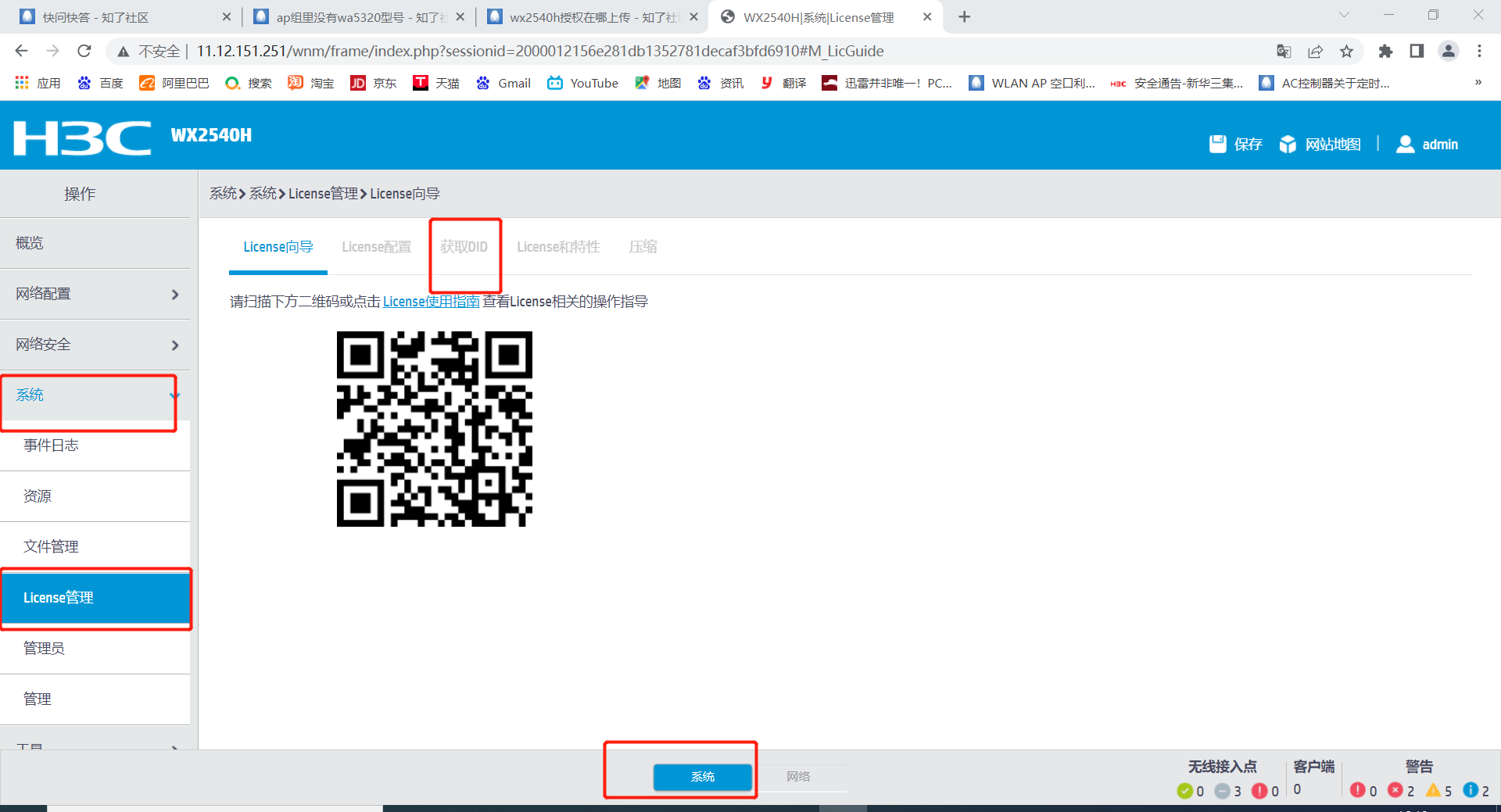
Task: Open the WLAN AP 空口利 bookmark
Action: [x=1032, y=83]
